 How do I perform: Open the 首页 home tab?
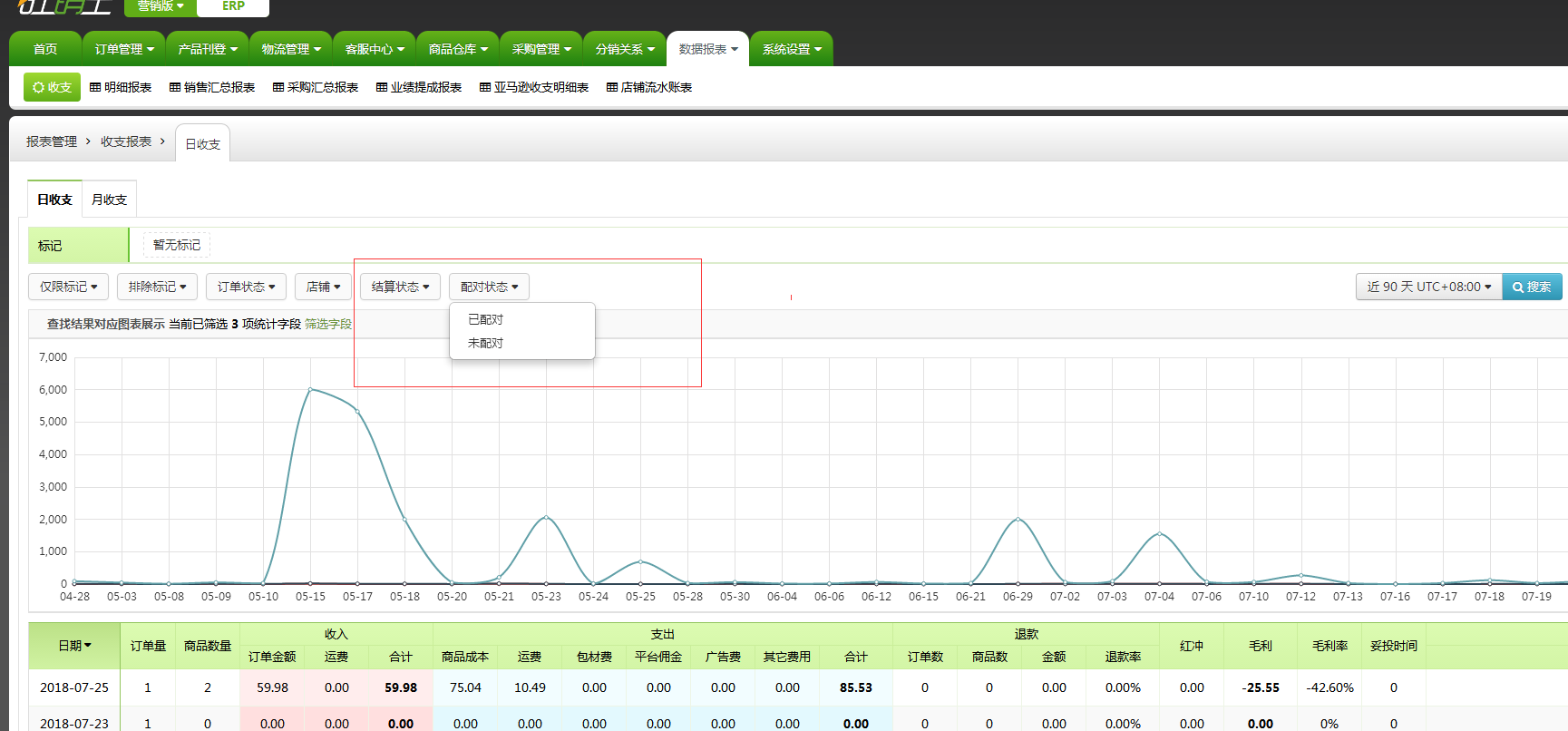pyautogui.click(x=45, y=49)
